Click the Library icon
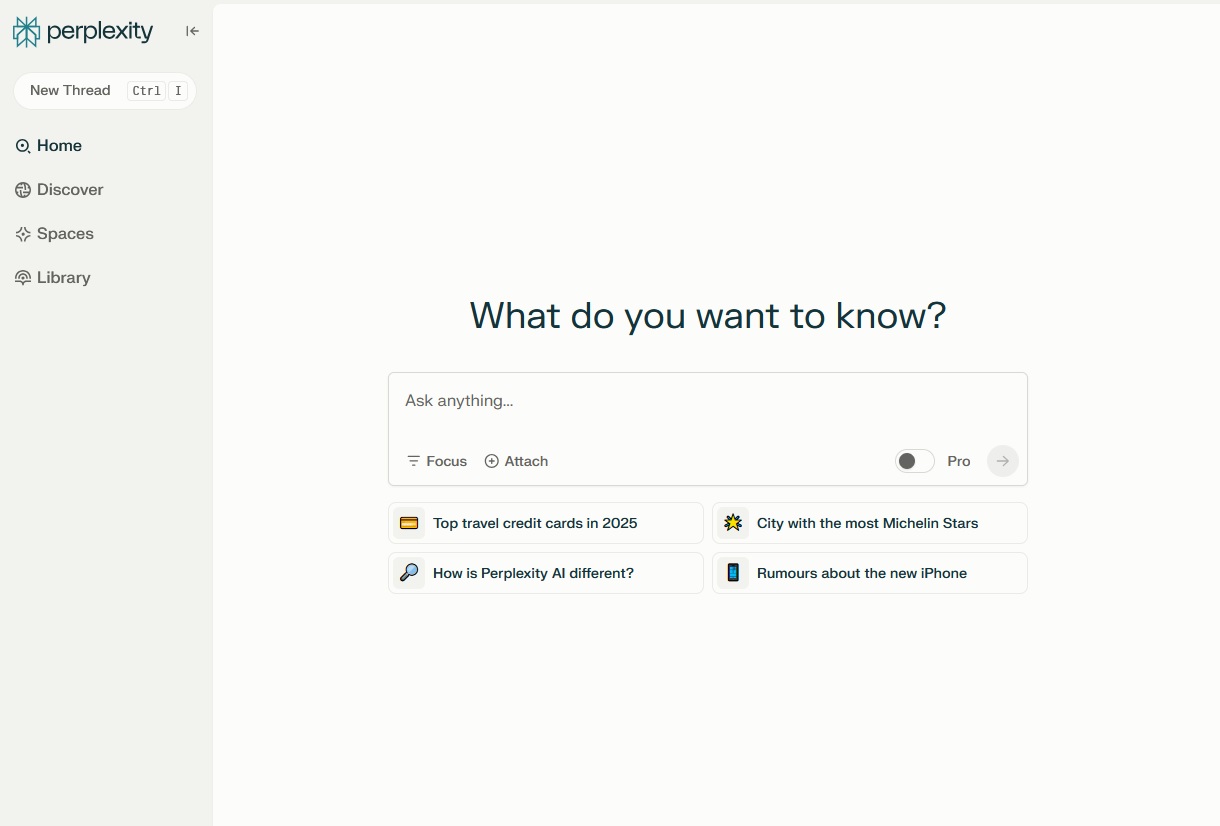Viewport: 1220px width, 826px height. 23,278
